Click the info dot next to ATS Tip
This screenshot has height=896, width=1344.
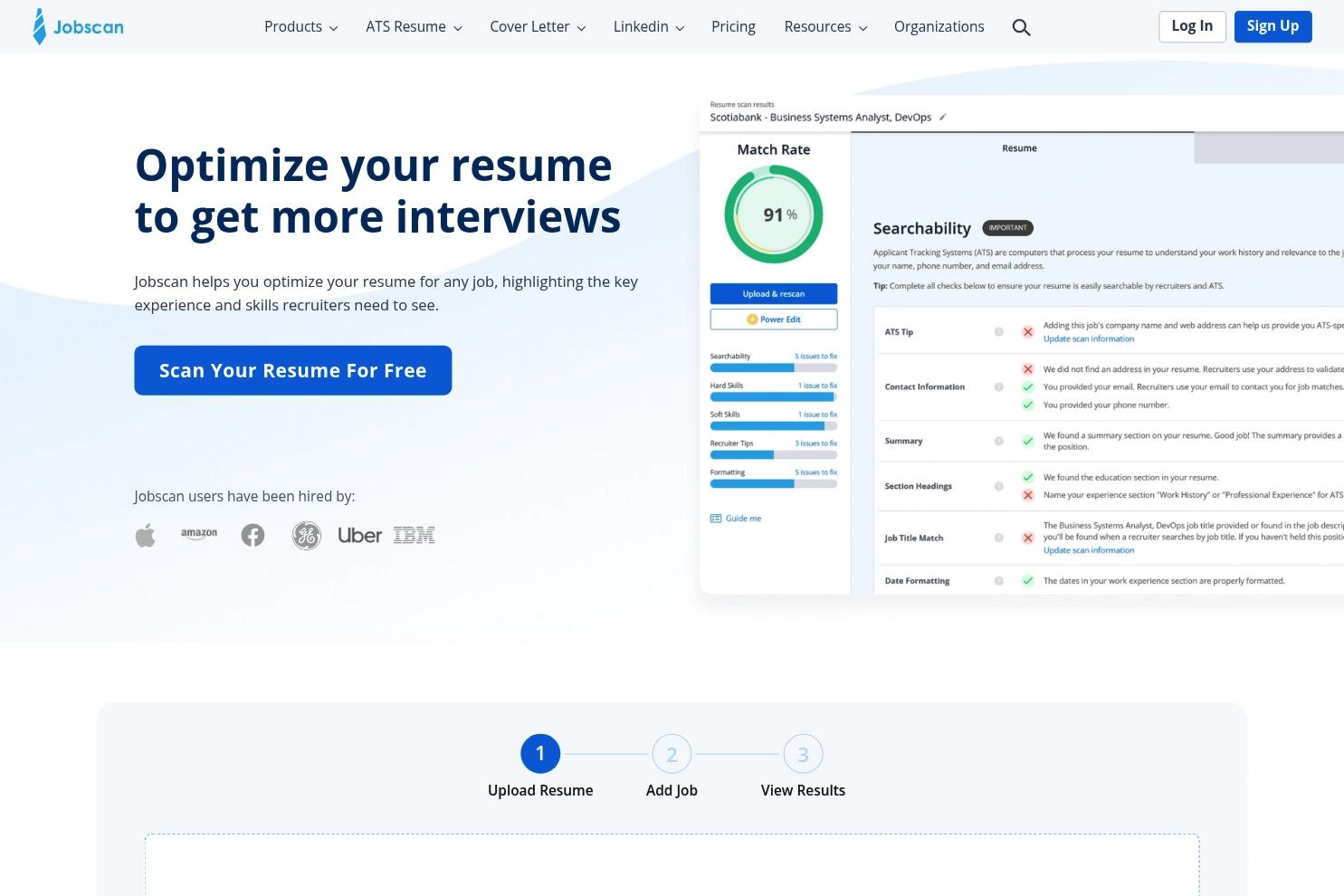pos(999,332)
